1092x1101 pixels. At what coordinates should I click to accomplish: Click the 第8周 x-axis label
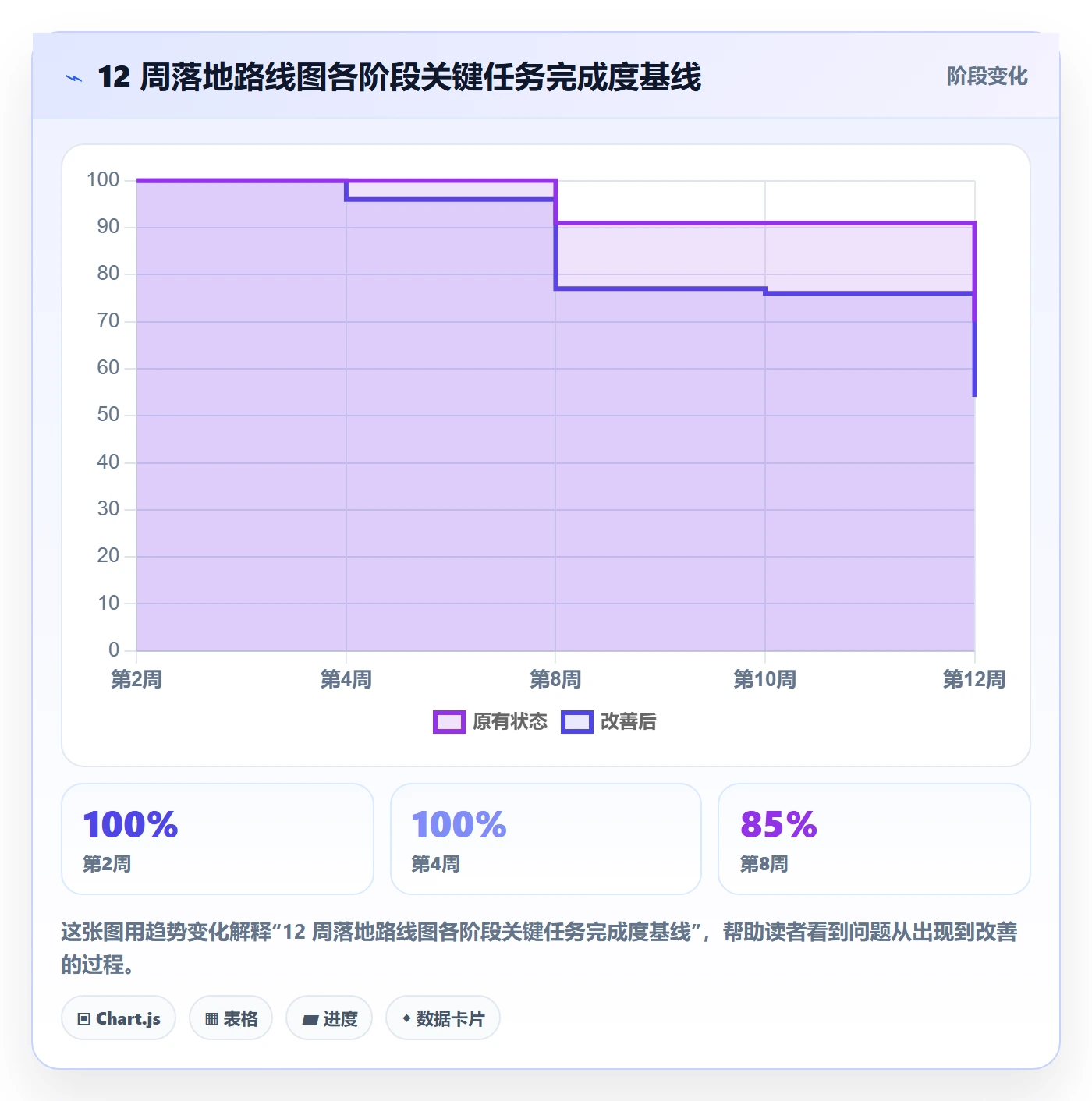(555, 679)
